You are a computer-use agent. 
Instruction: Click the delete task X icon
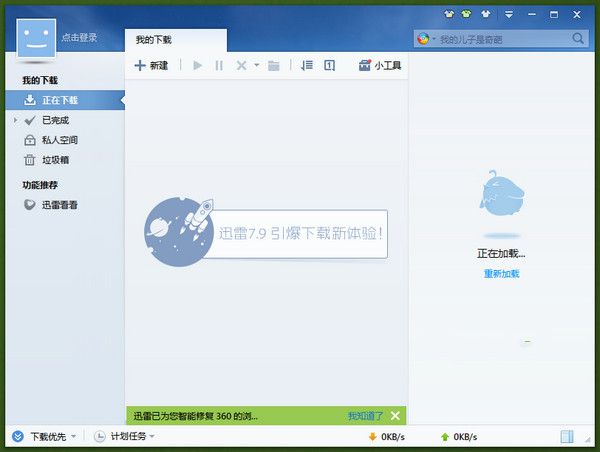pyautogui.click(x=240, y=65)
